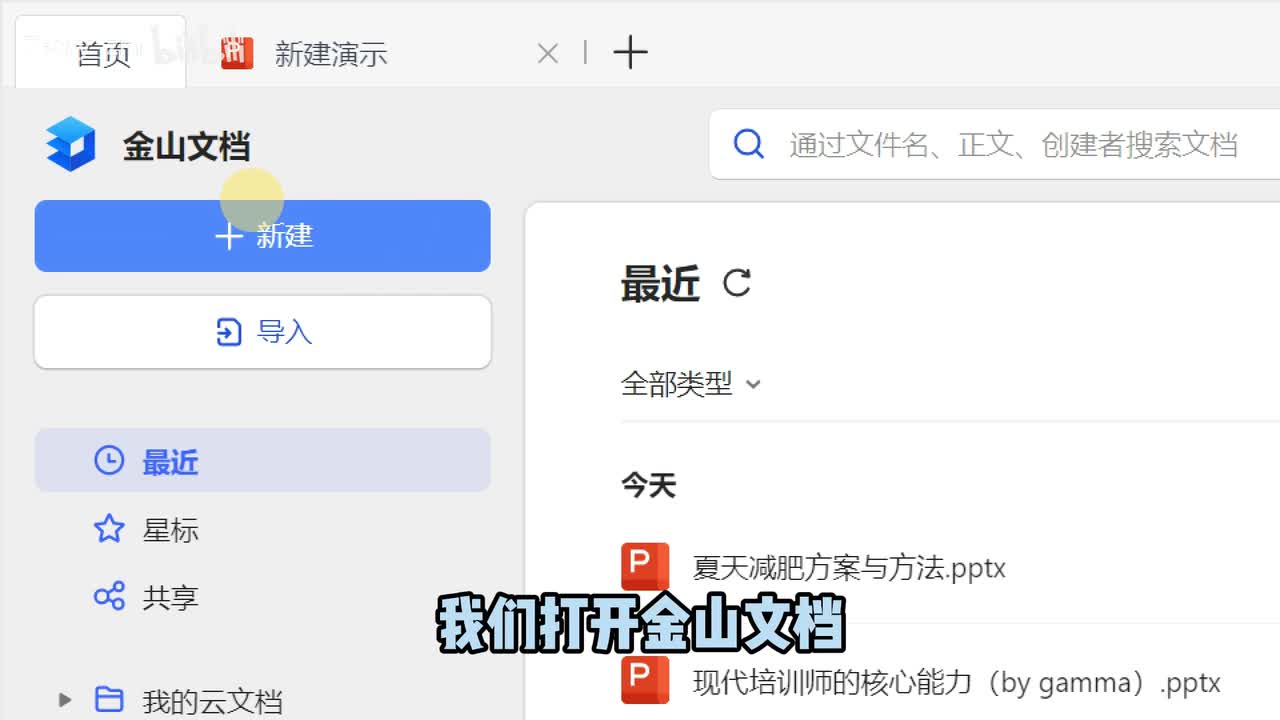Switch to the 新建演示 tab
The width and height of the screenshot is (1280, 720).
330,54
